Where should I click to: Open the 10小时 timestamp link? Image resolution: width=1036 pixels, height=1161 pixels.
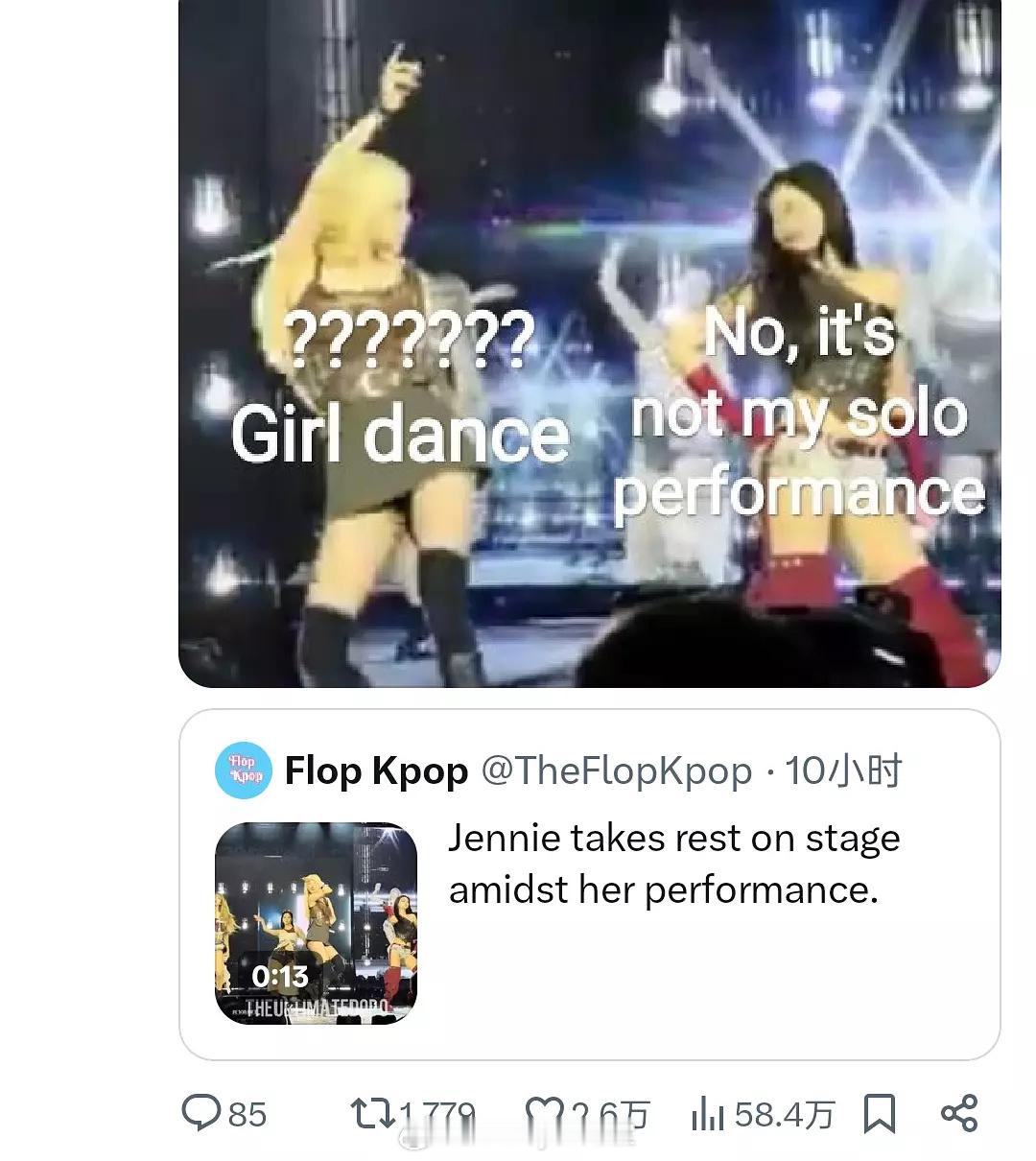click(x=844, y=770)
